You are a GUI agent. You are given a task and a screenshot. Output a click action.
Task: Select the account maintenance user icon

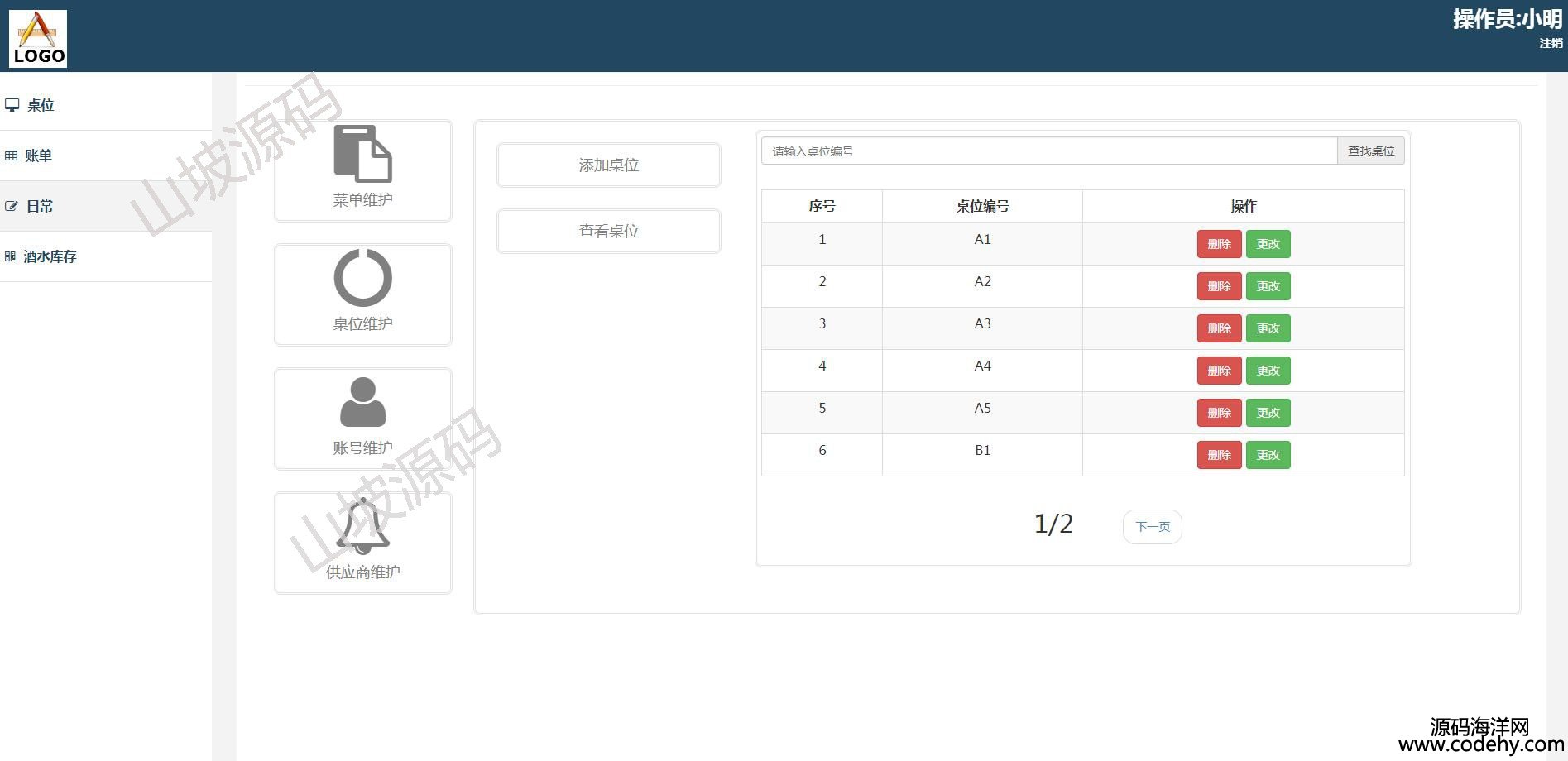click(x=362, y=402)
